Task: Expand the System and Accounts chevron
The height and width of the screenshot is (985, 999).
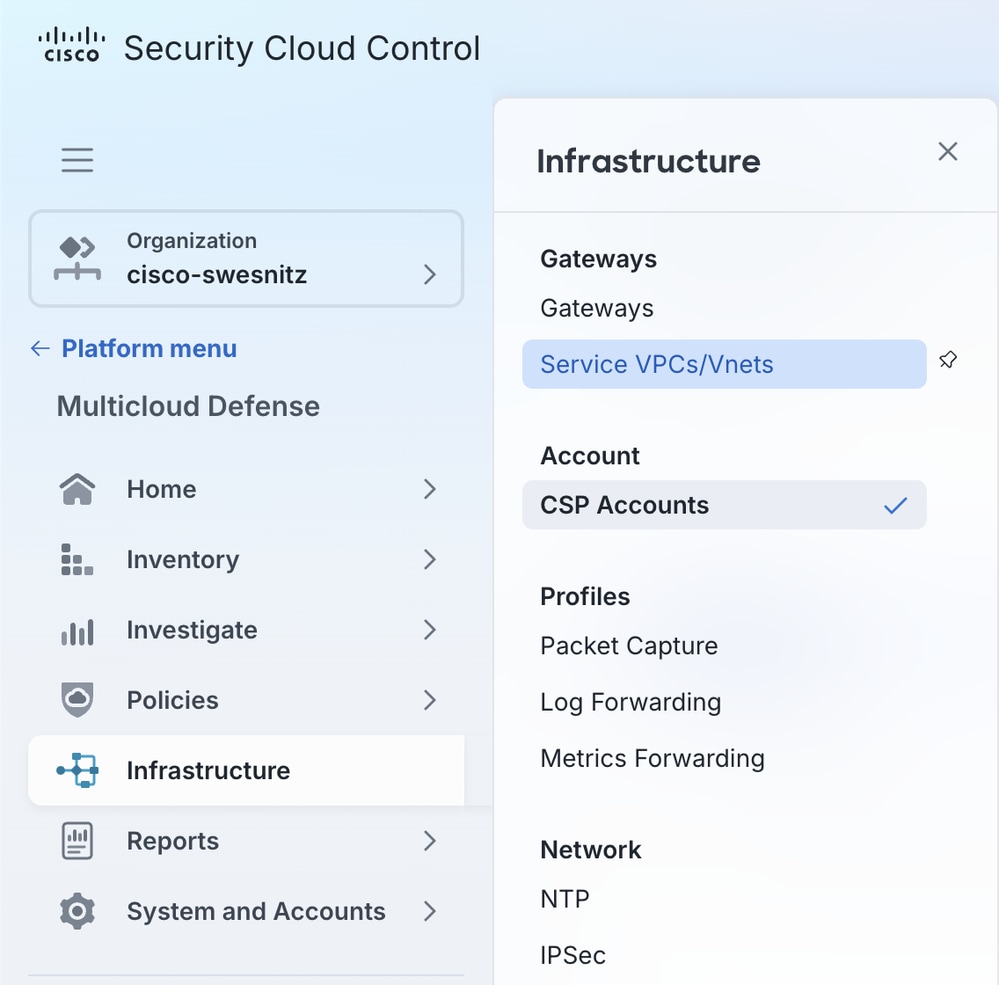Action: point(430,911)
